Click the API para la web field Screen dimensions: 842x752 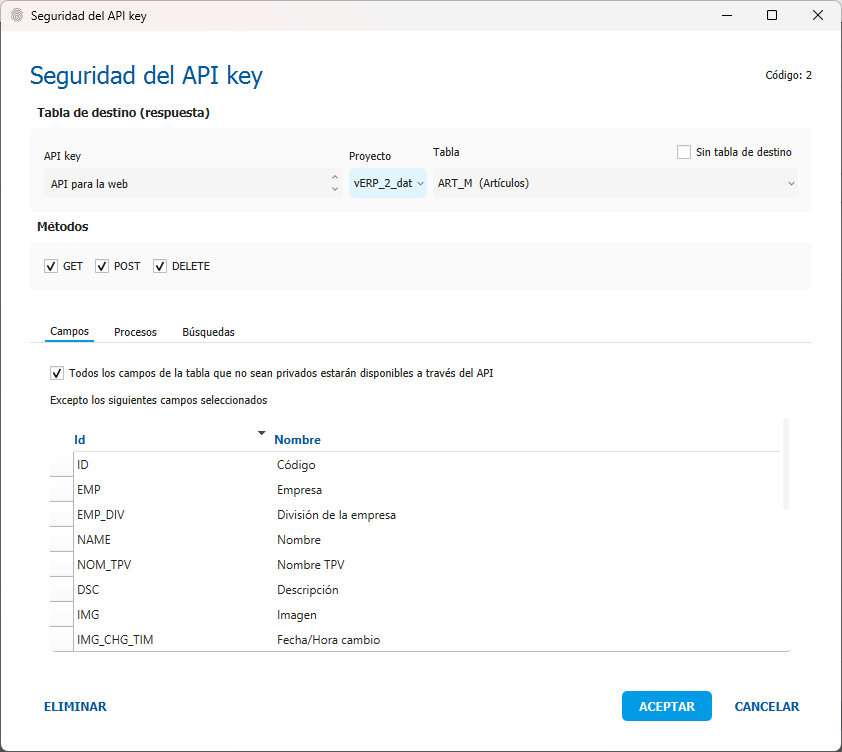(185, 184)
